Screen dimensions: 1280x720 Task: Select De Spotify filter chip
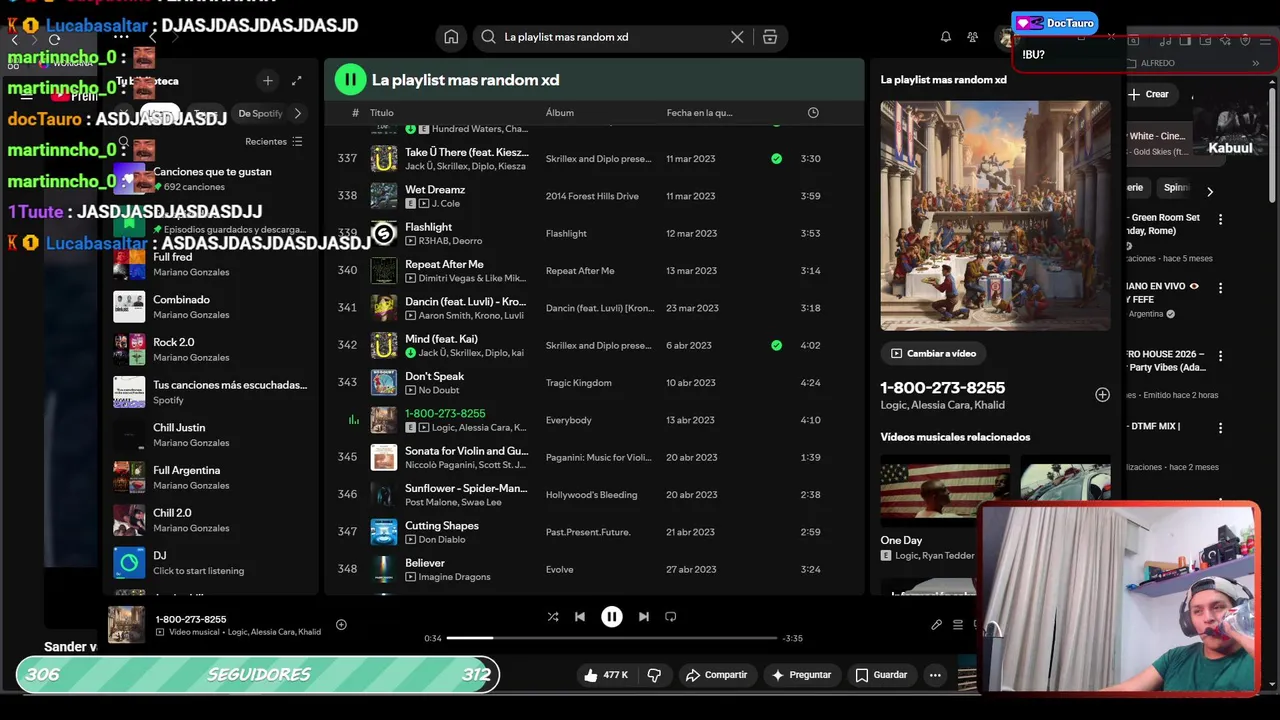pos(260,114)
